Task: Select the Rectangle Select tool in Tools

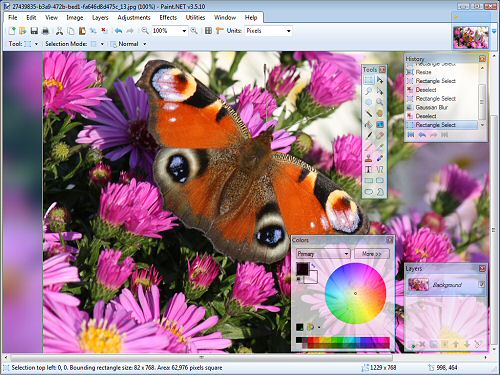Action: pyautogui.click(x=369, y=80)
